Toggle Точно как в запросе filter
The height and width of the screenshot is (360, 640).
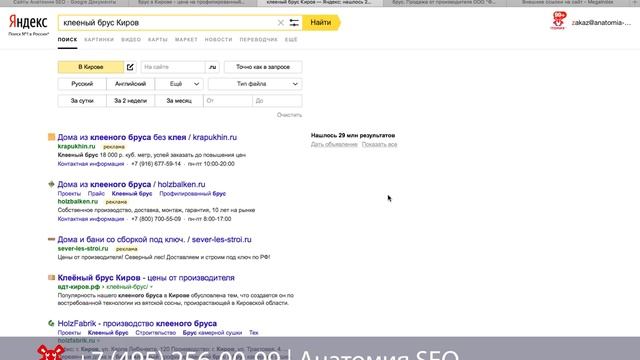[x=263, y=67]
